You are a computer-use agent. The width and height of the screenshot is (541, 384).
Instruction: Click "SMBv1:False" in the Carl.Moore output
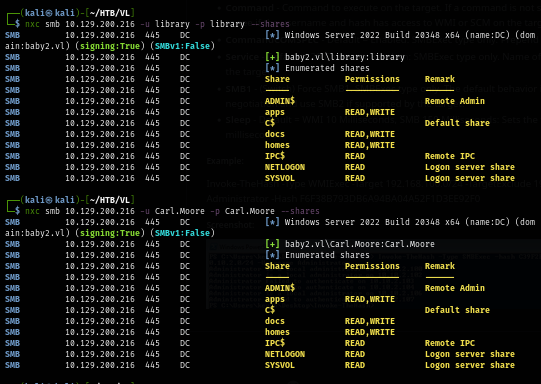[x=182, y=233]
